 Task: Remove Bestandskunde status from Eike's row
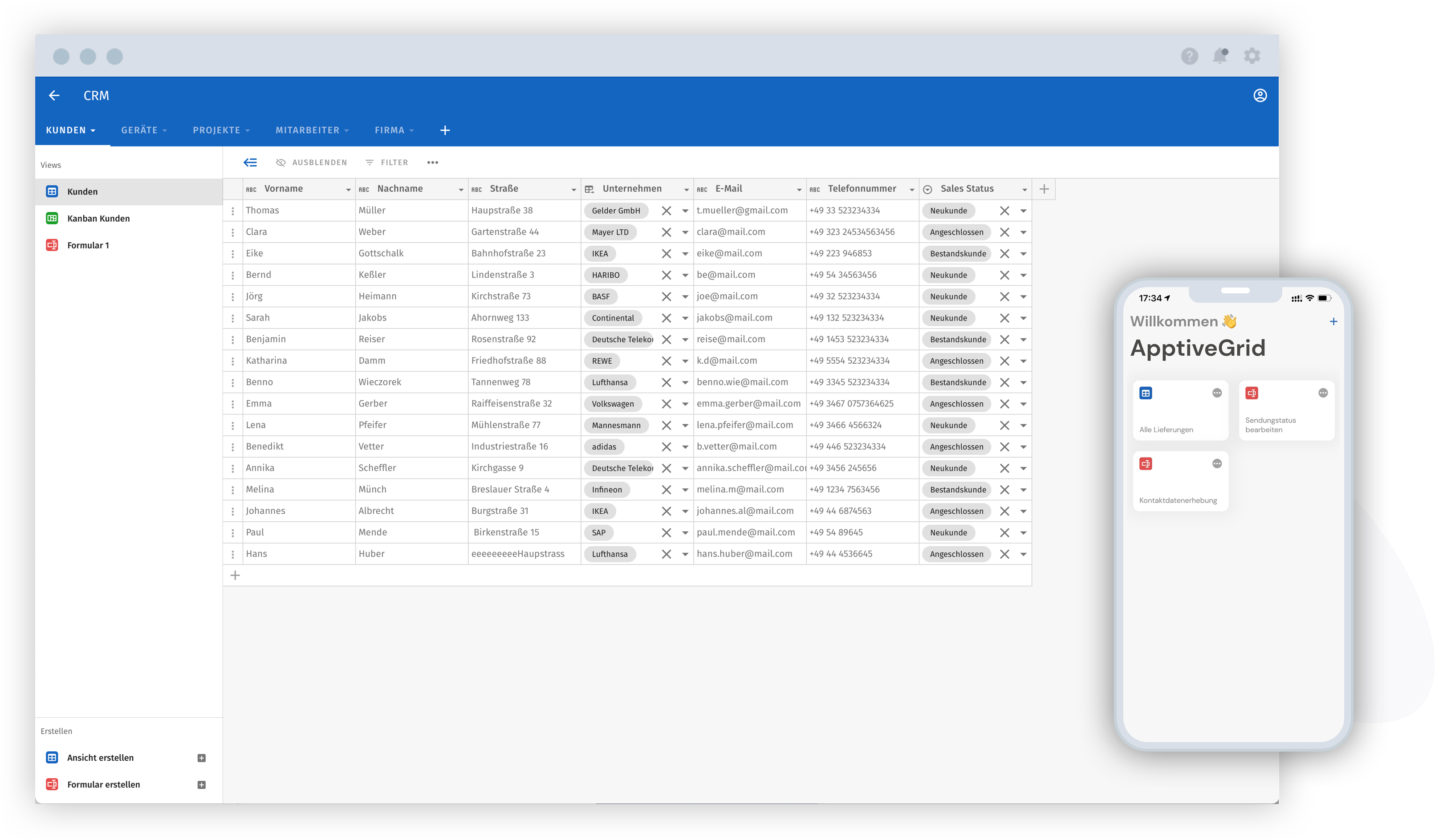pyautogui.click(x=1004, y=253)
